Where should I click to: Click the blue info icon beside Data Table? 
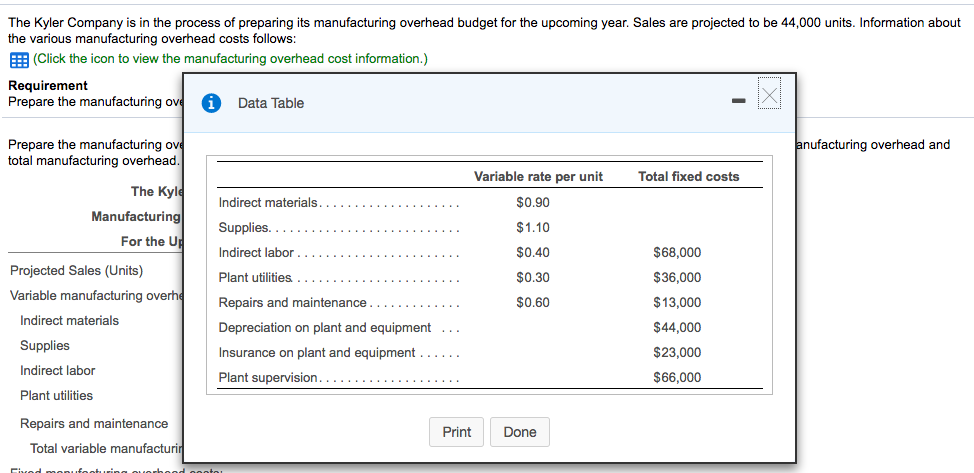[212, 103]
